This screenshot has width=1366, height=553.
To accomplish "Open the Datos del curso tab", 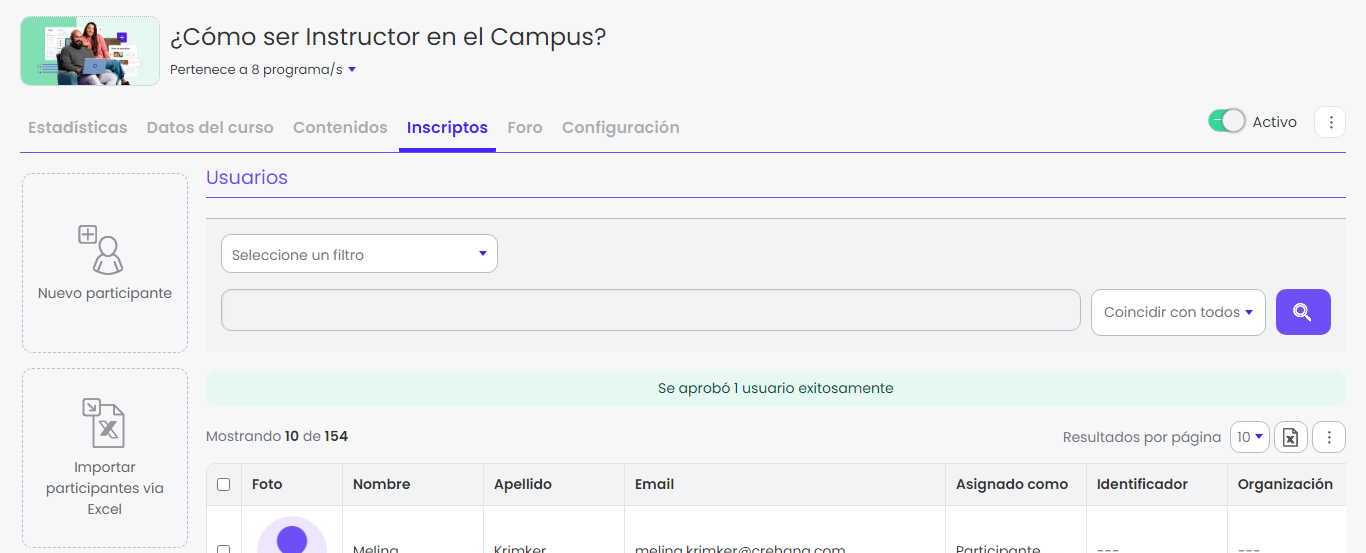I will point(210,127).
